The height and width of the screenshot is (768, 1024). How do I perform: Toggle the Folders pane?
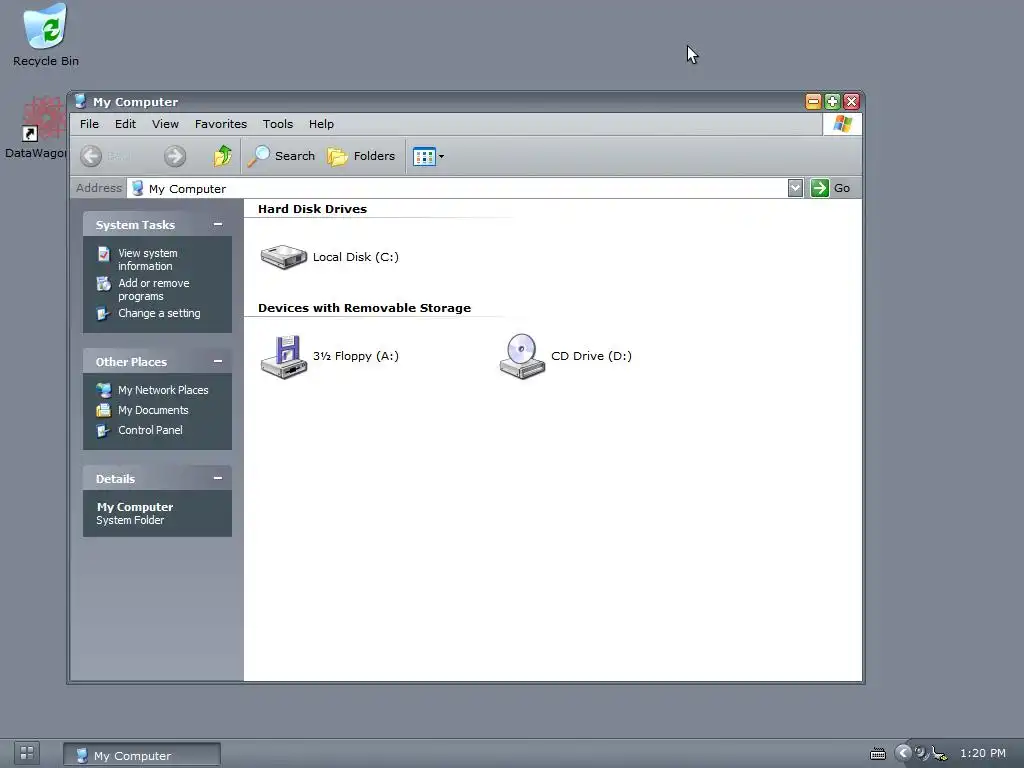pyautogui.click(x=361, y=156)
